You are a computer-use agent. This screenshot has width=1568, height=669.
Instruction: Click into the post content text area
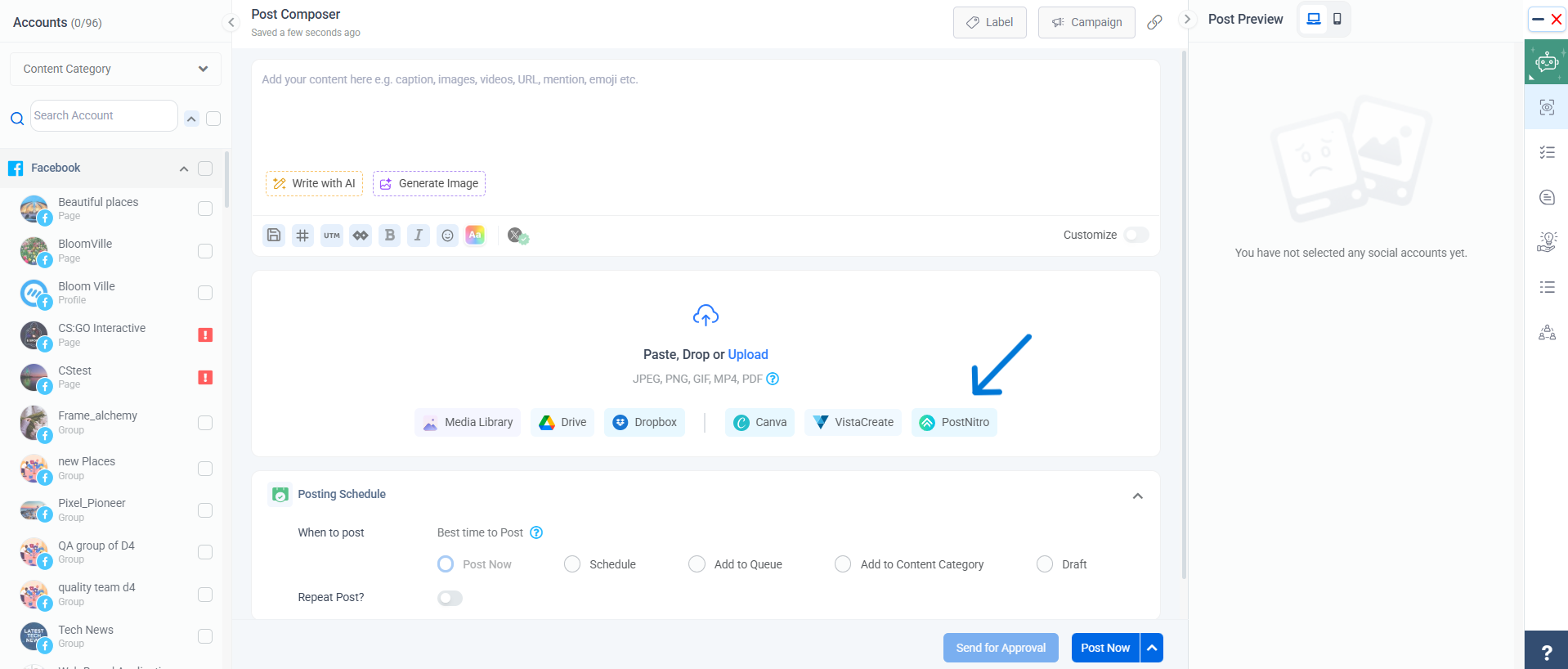[705, 114]
